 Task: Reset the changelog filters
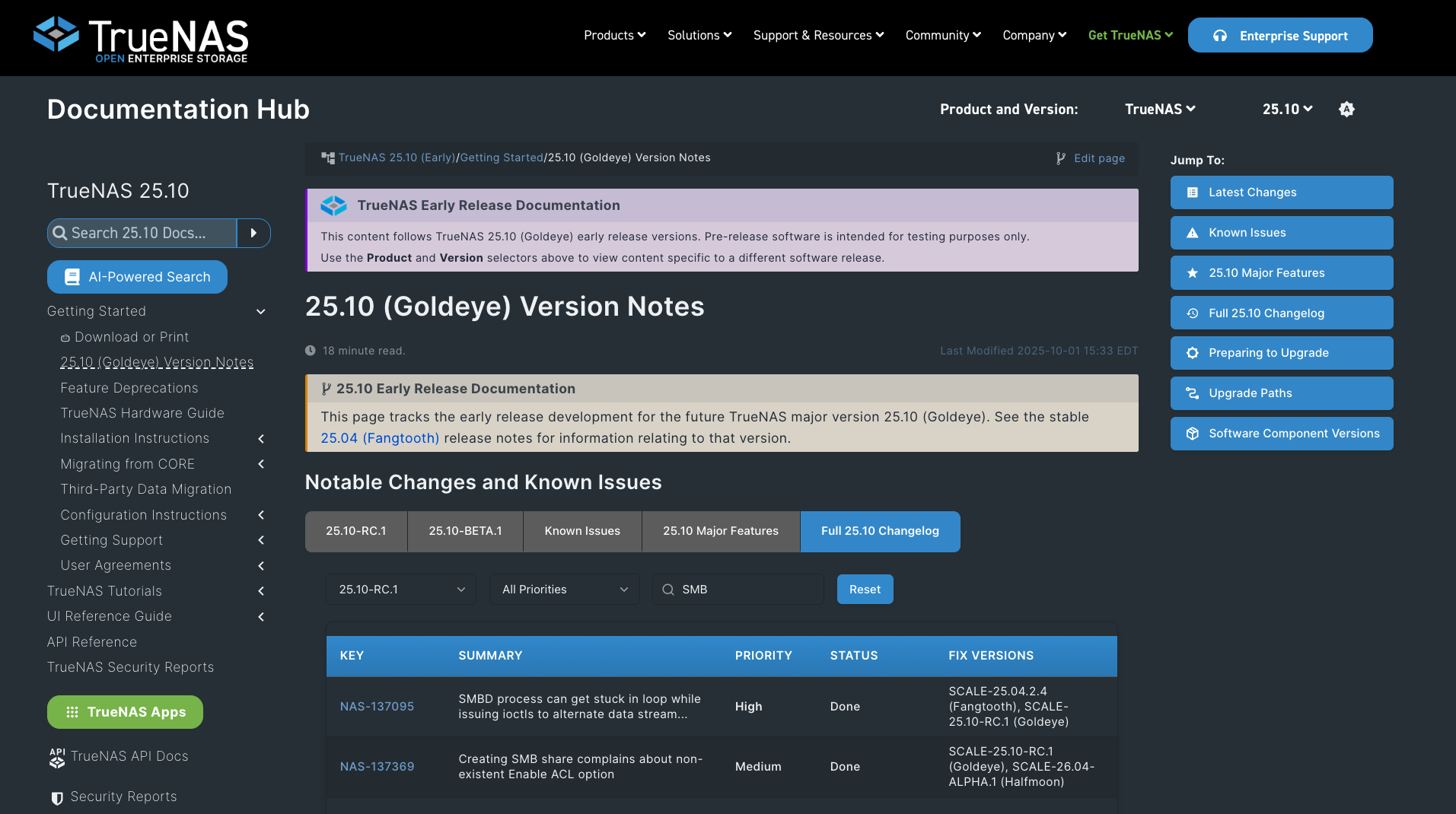[865, 590]
